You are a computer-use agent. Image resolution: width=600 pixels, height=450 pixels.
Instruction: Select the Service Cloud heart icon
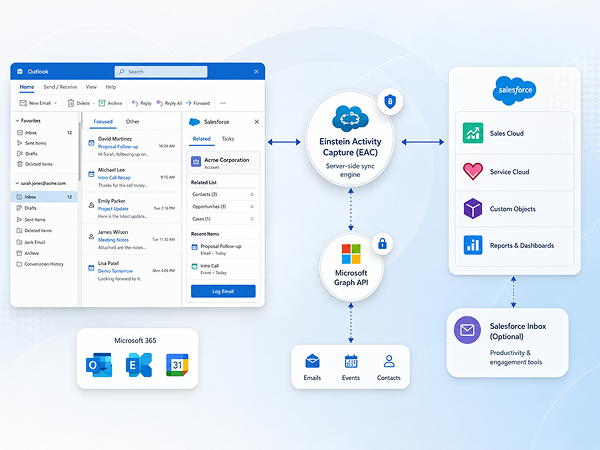click(x=473, y=171)
